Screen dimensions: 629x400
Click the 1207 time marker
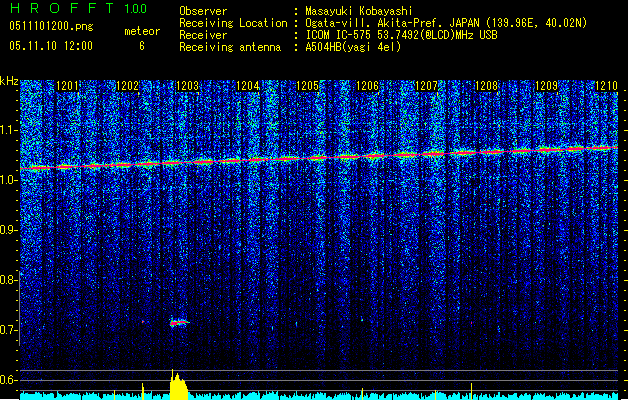tap(426, 86)
